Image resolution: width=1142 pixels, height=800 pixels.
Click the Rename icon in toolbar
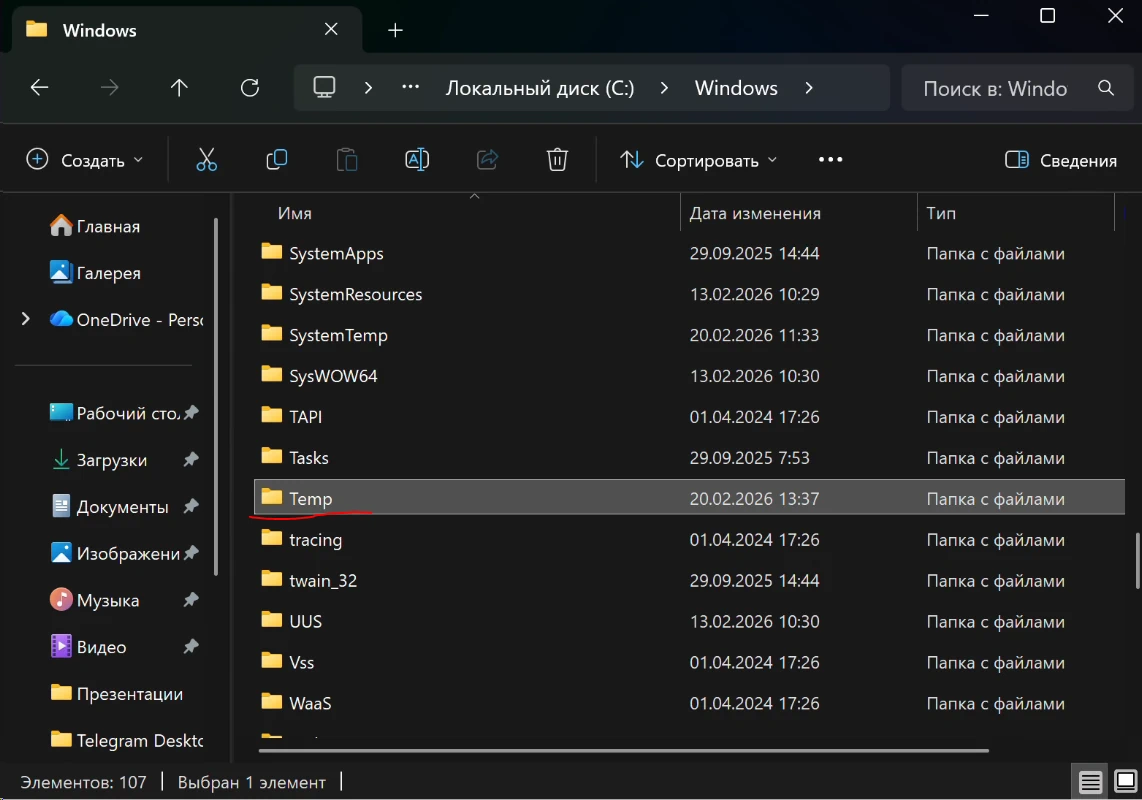[417, 160]
